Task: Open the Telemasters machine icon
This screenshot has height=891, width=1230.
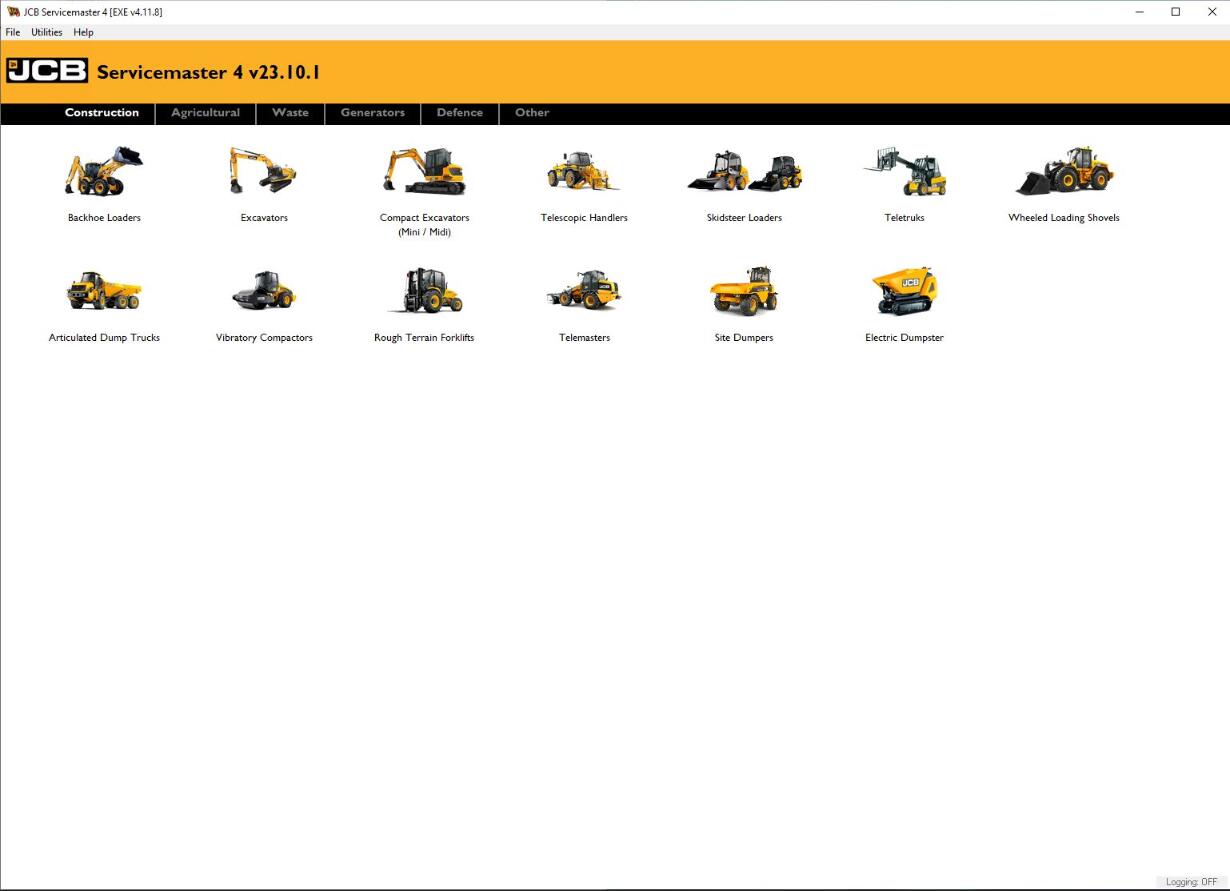Action: click(x=584, y=291)
